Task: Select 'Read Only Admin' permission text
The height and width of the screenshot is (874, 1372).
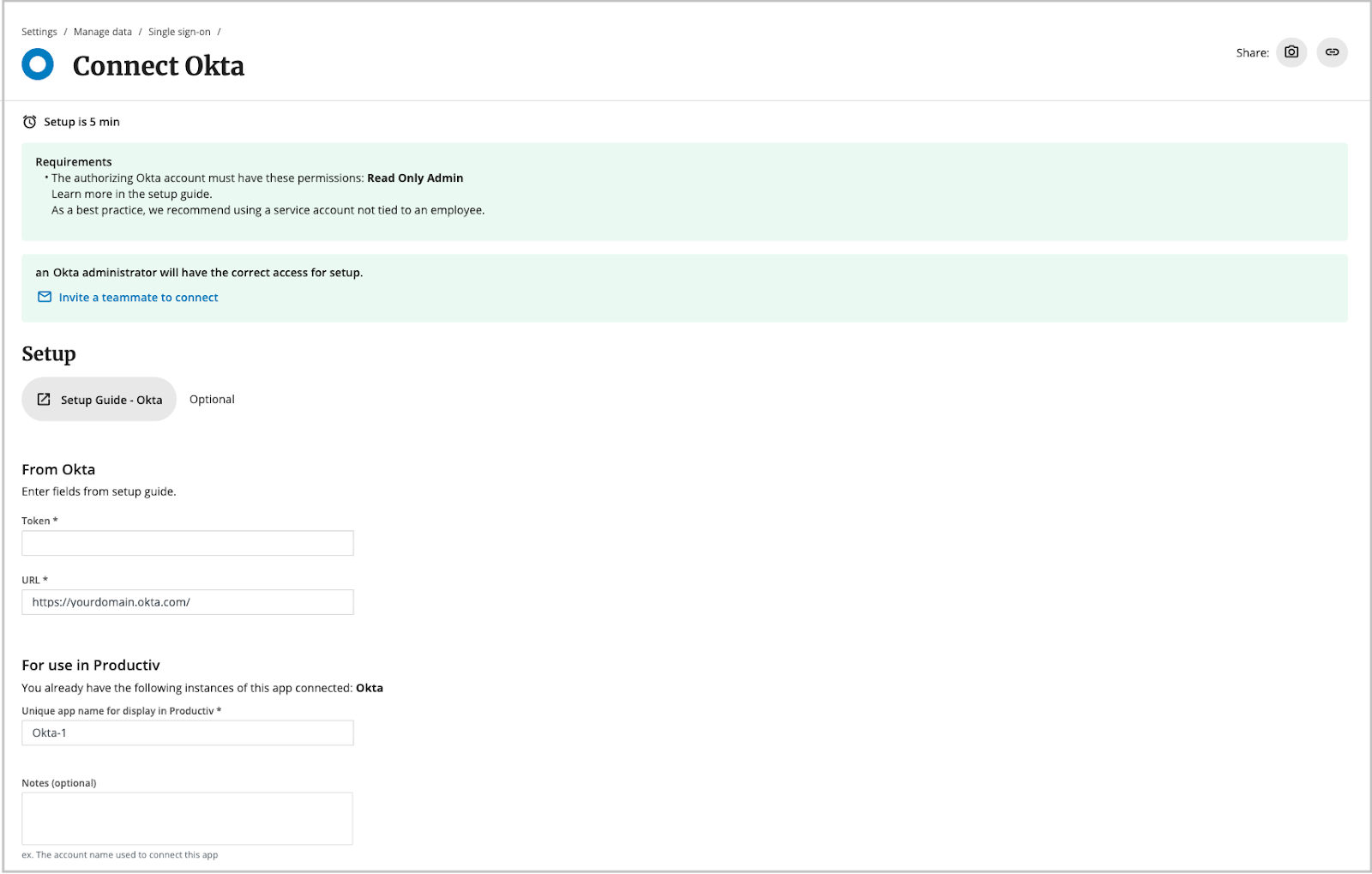Action: 415,178
